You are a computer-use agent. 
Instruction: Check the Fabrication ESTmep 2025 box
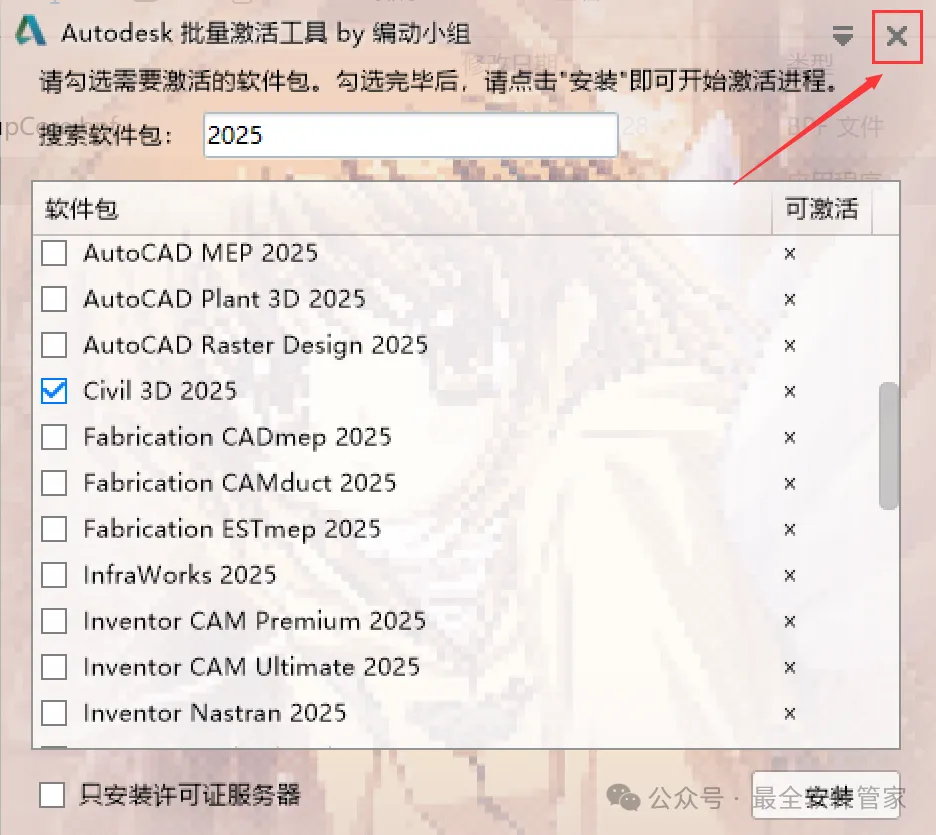pos(54,529)
